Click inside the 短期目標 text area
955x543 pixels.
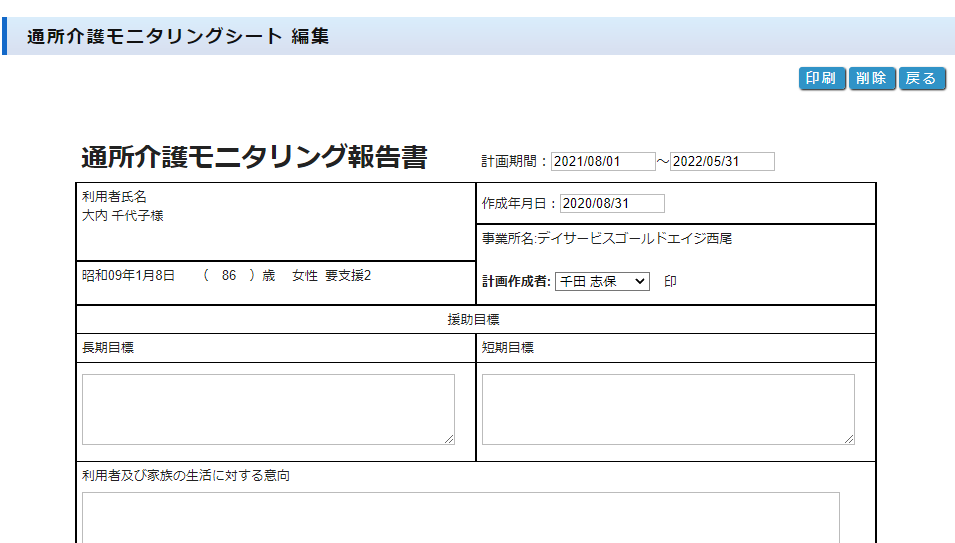pyautogui.click(x=668, y=409)
